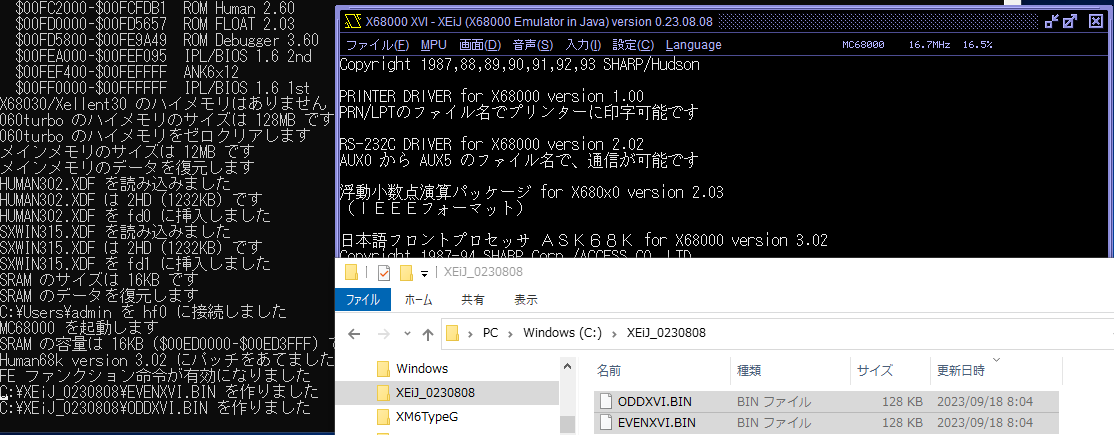Viewport: 1114px width, 435px height.
Task: Expand chevron after Windows (C:) breadcrumb
Action: coord(613,333)
